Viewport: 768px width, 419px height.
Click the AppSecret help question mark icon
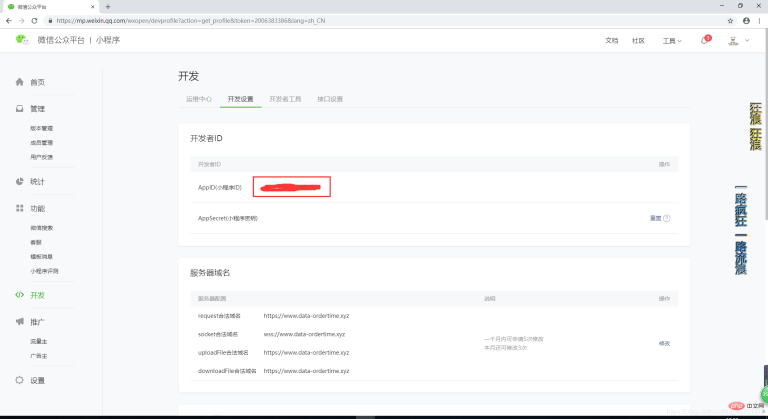667,218
